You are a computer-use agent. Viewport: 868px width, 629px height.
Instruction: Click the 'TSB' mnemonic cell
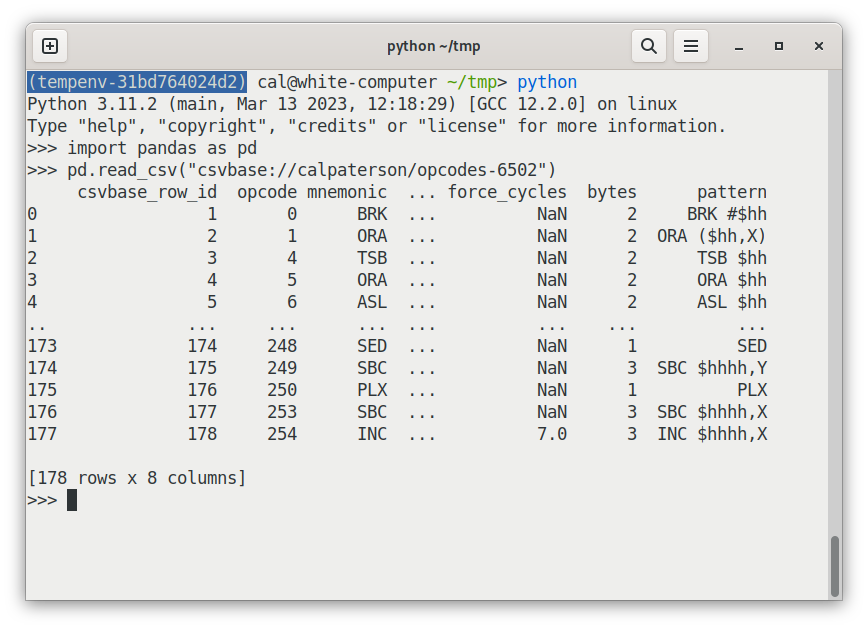point(372,258)
